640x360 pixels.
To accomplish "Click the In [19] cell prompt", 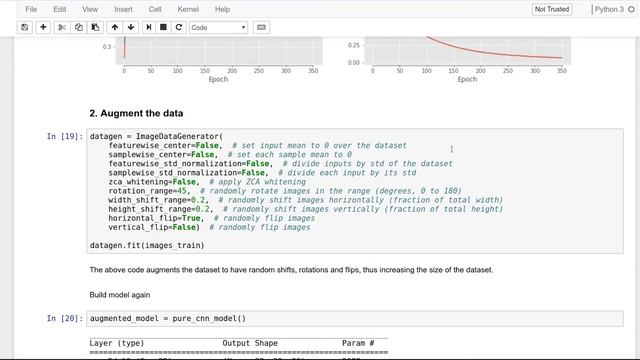I will coord(65,136).
